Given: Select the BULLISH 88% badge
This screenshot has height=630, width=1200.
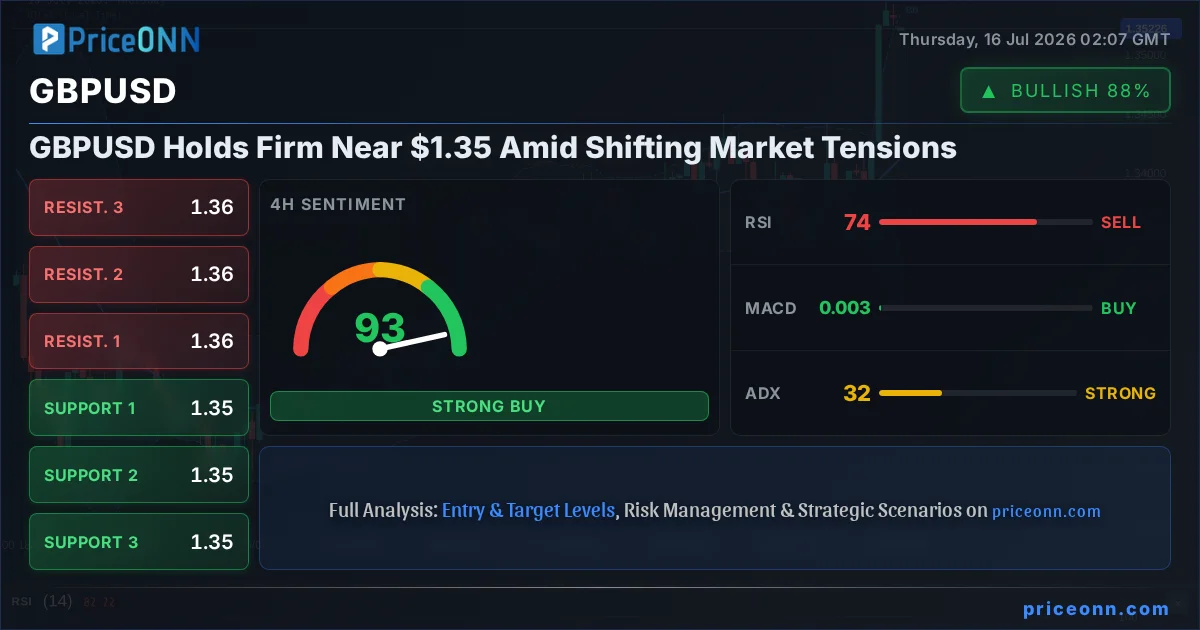Looking at the screenshot, I should tap(1065, 90).
